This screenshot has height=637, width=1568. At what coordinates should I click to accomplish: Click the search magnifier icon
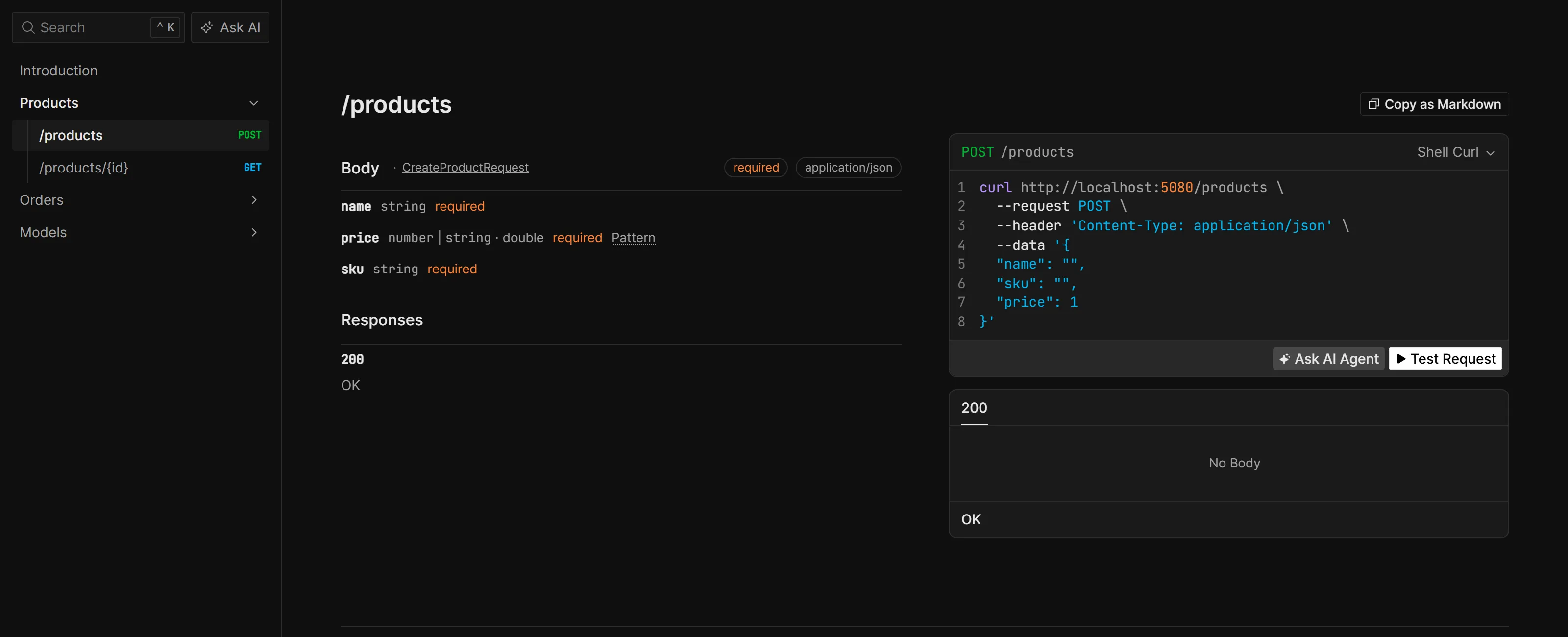(28, 27)
